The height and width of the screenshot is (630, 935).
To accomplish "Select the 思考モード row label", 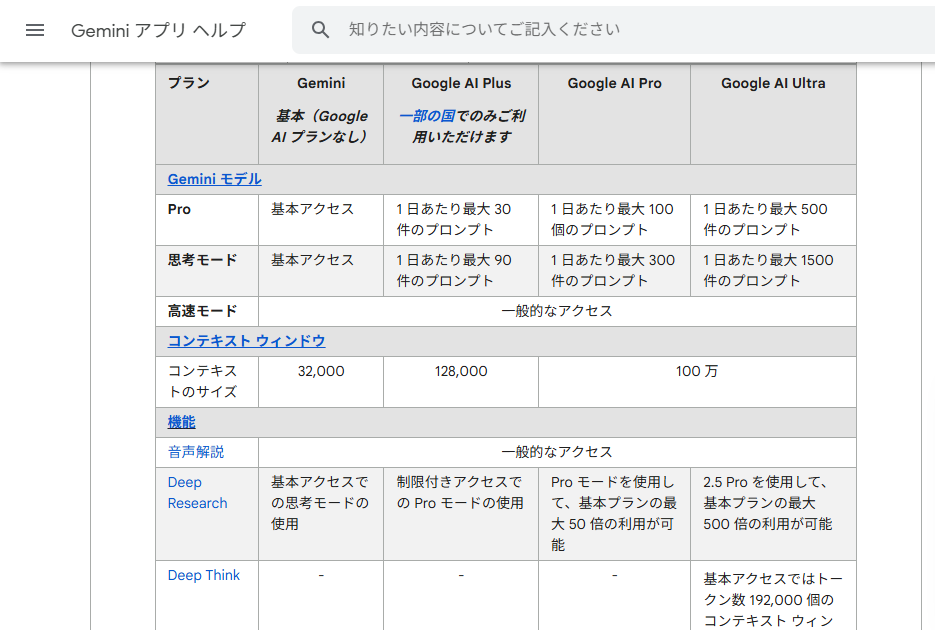I will tap(202, 260).
